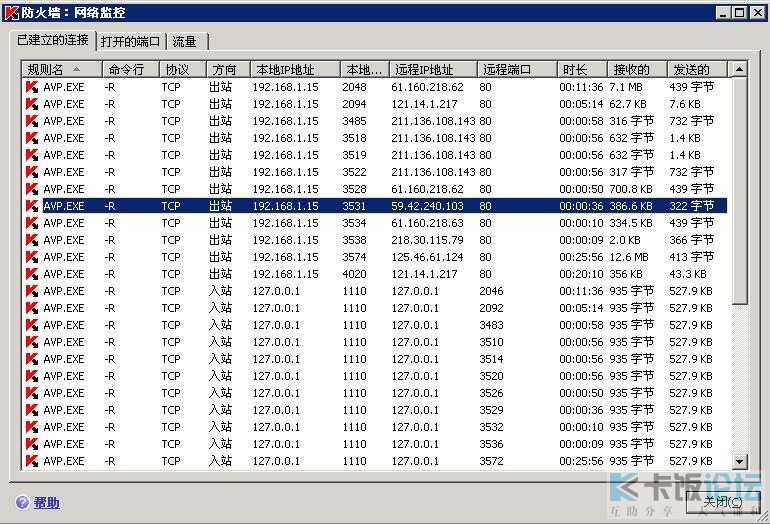The width and height of the screenshot is (770, 524).
Task: Sort by the 时长 column header
Action: click(582, 70)
